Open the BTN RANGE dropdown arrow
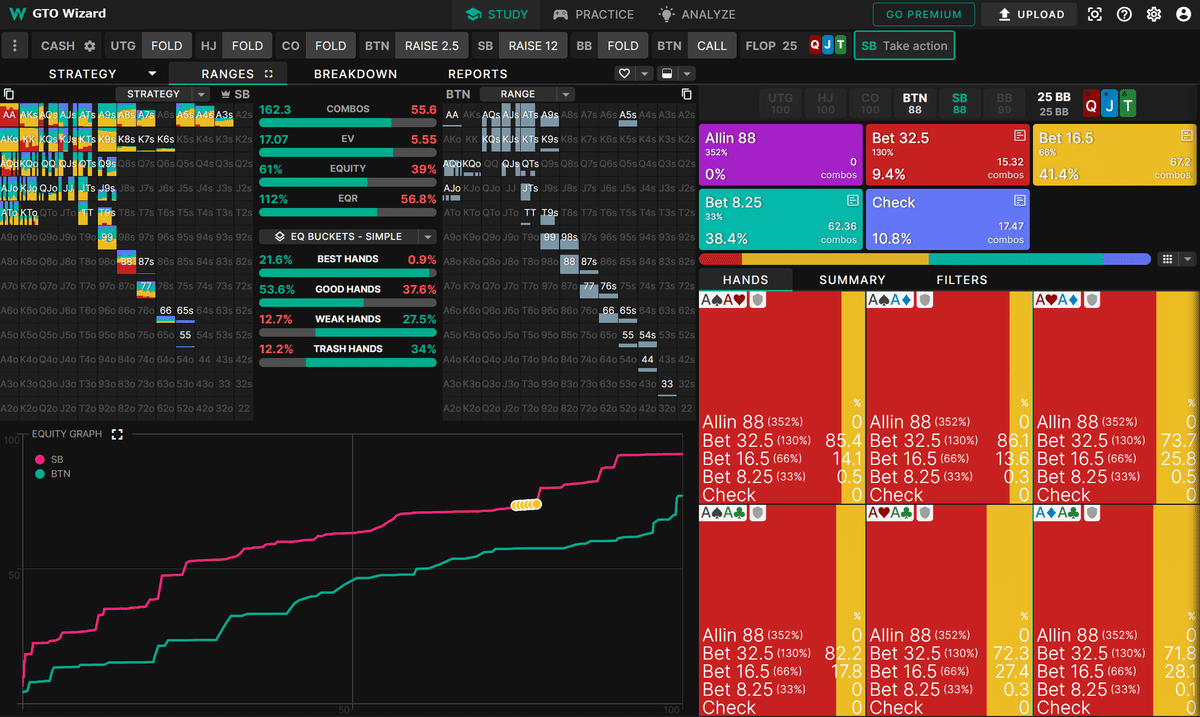Viewport: 1200px width, 717px height. pyautogui.click(x=565, y=94)
